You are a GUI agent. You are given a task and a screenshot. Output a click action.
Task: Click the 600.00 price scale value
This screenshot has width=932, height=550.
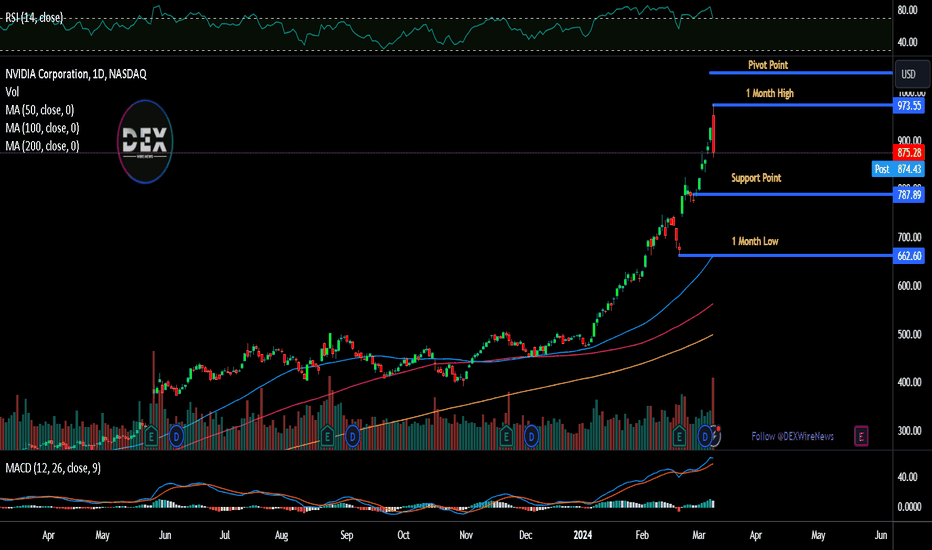point(909,286)
